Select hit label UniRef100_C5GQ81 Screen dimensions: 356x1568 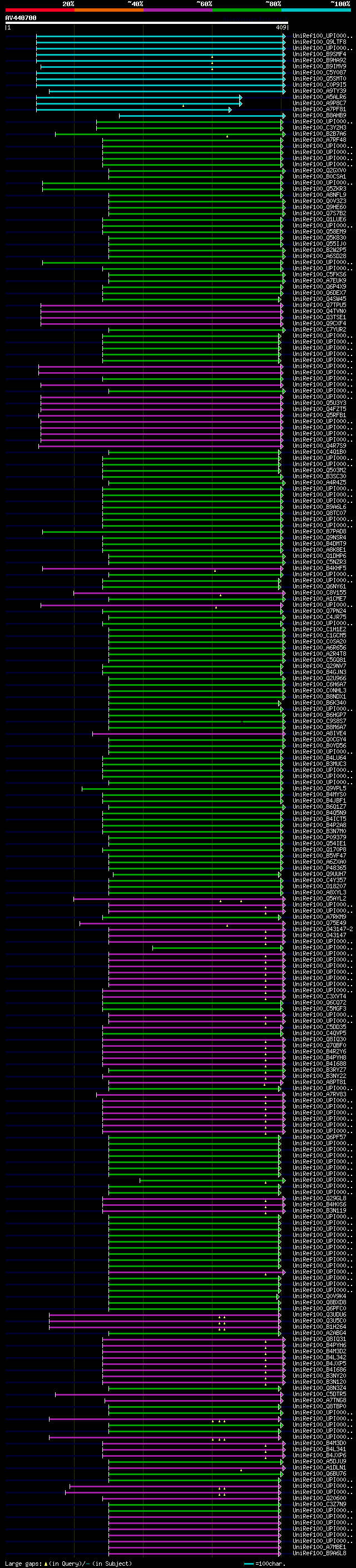pyautogui.click(x=319, y=660)
